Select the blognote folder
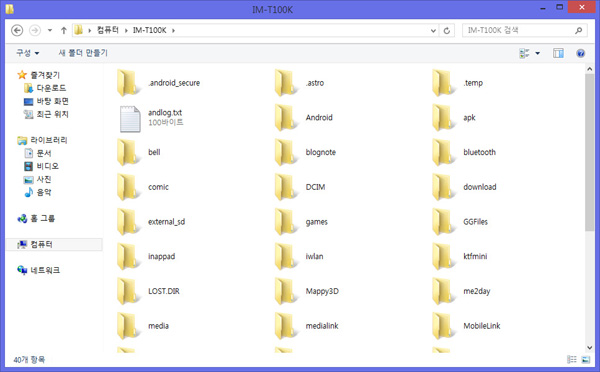This screenshot has width=600, height=372. click(x=305, y=152)
